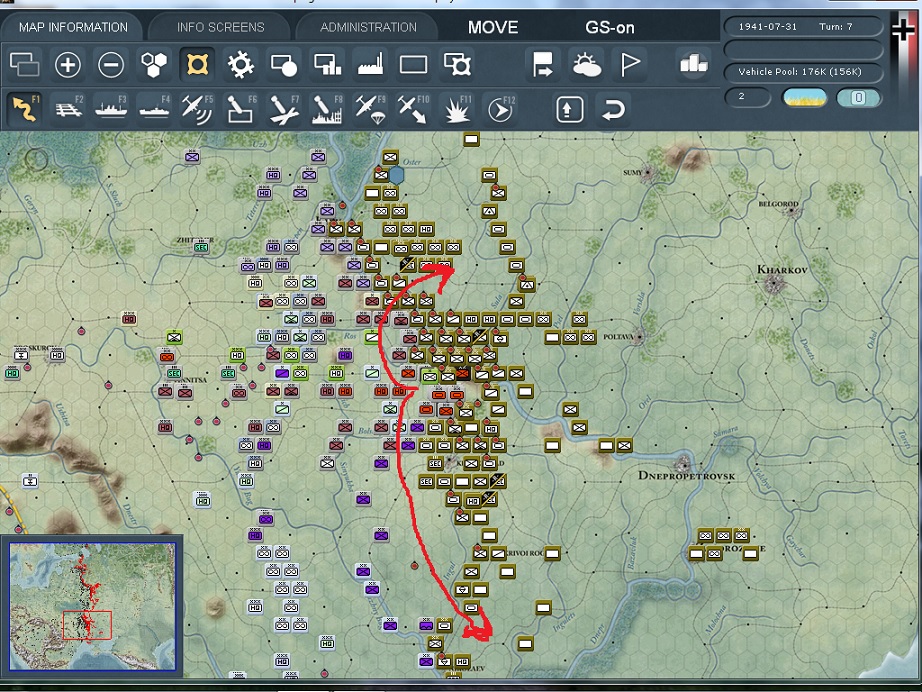
Task: Open the ADMINISTRATION tab
Action: (x=368, y=27)
